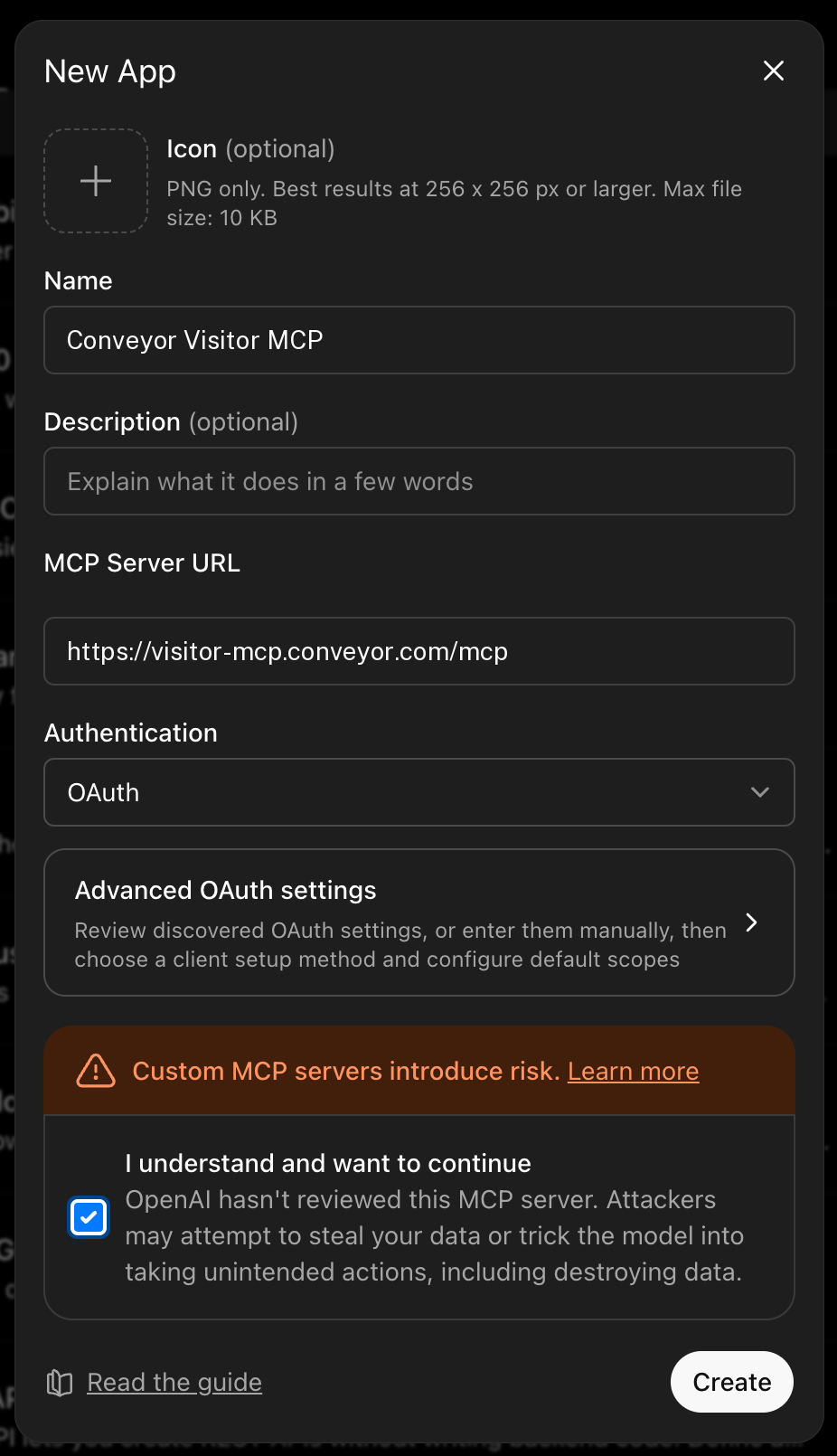The height and width of the screenshot is (1456, 837).
Task: Expand the Advanced OAuth settings panel
Action: point(419,922)
